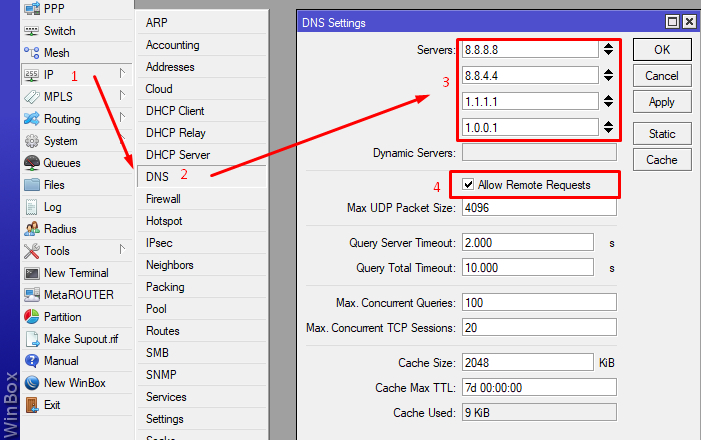This screenshot has width=701, height=440.
Task: Click the Radius icon
Action: 32,228
